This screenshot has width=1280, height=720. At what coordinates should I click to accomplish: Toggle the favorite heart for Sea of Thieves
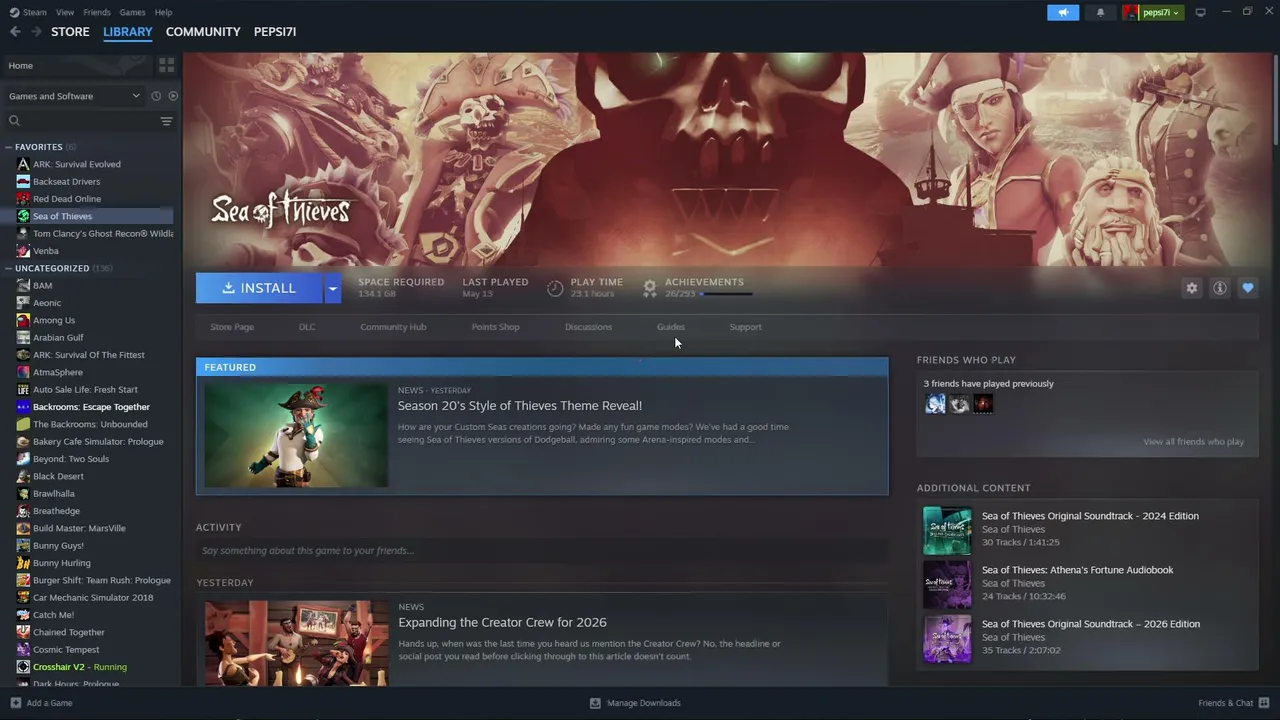coord(1247,288)
